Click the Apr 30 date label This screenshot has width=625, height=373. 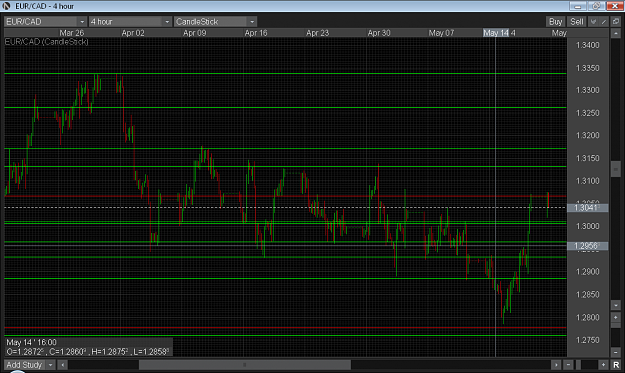[379, 33]
